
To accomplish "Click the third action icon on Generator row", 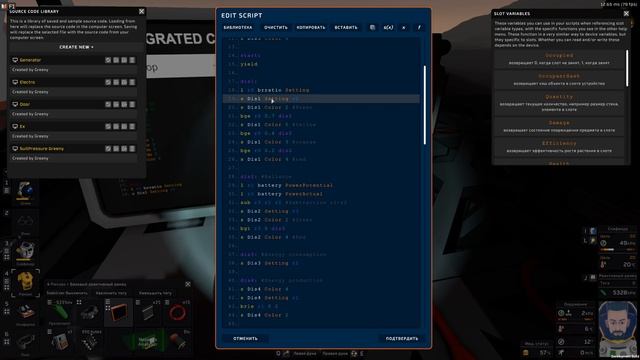I will [x=124, y=60].
